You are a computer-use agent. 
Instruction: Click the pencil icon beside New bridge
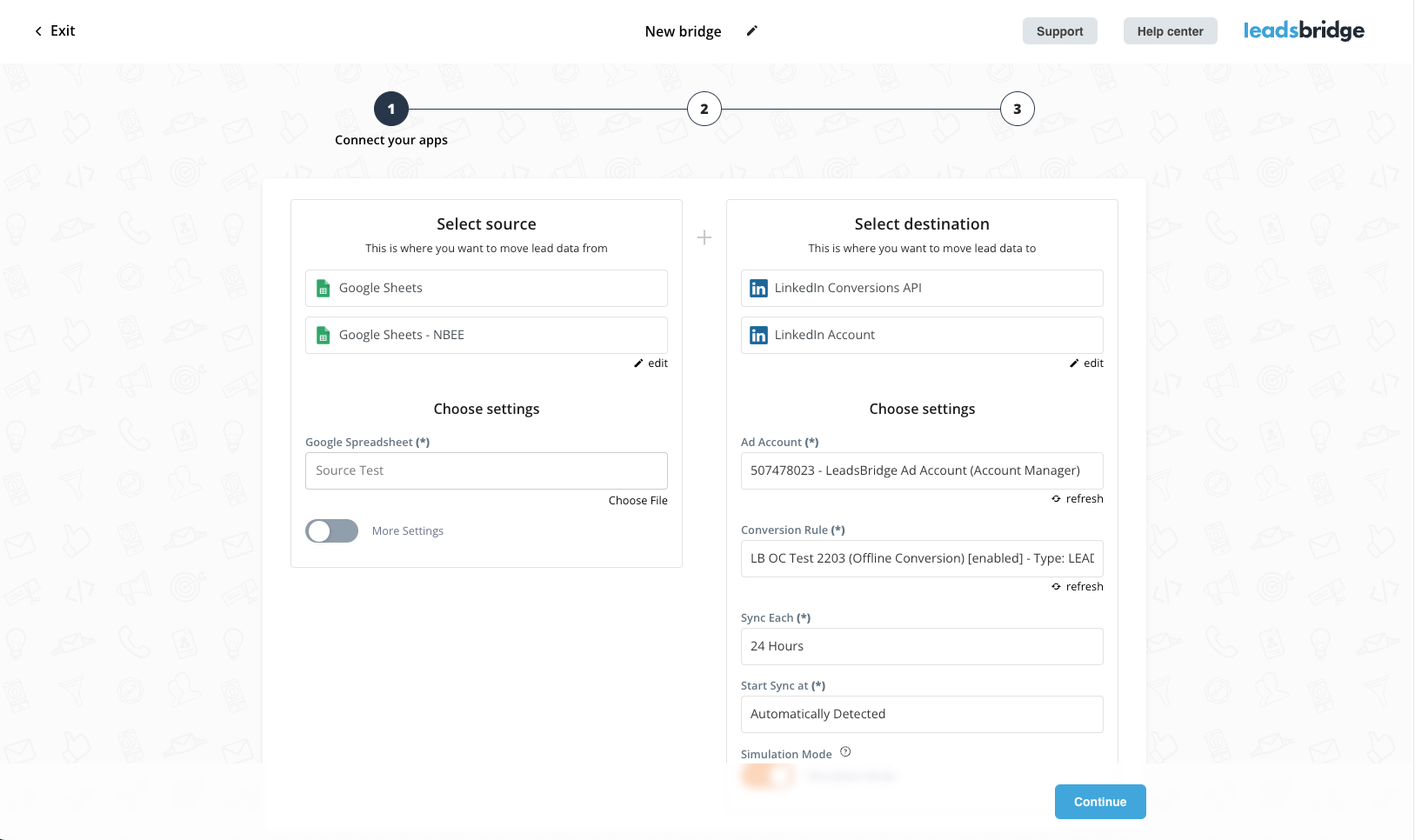(752, 31)
